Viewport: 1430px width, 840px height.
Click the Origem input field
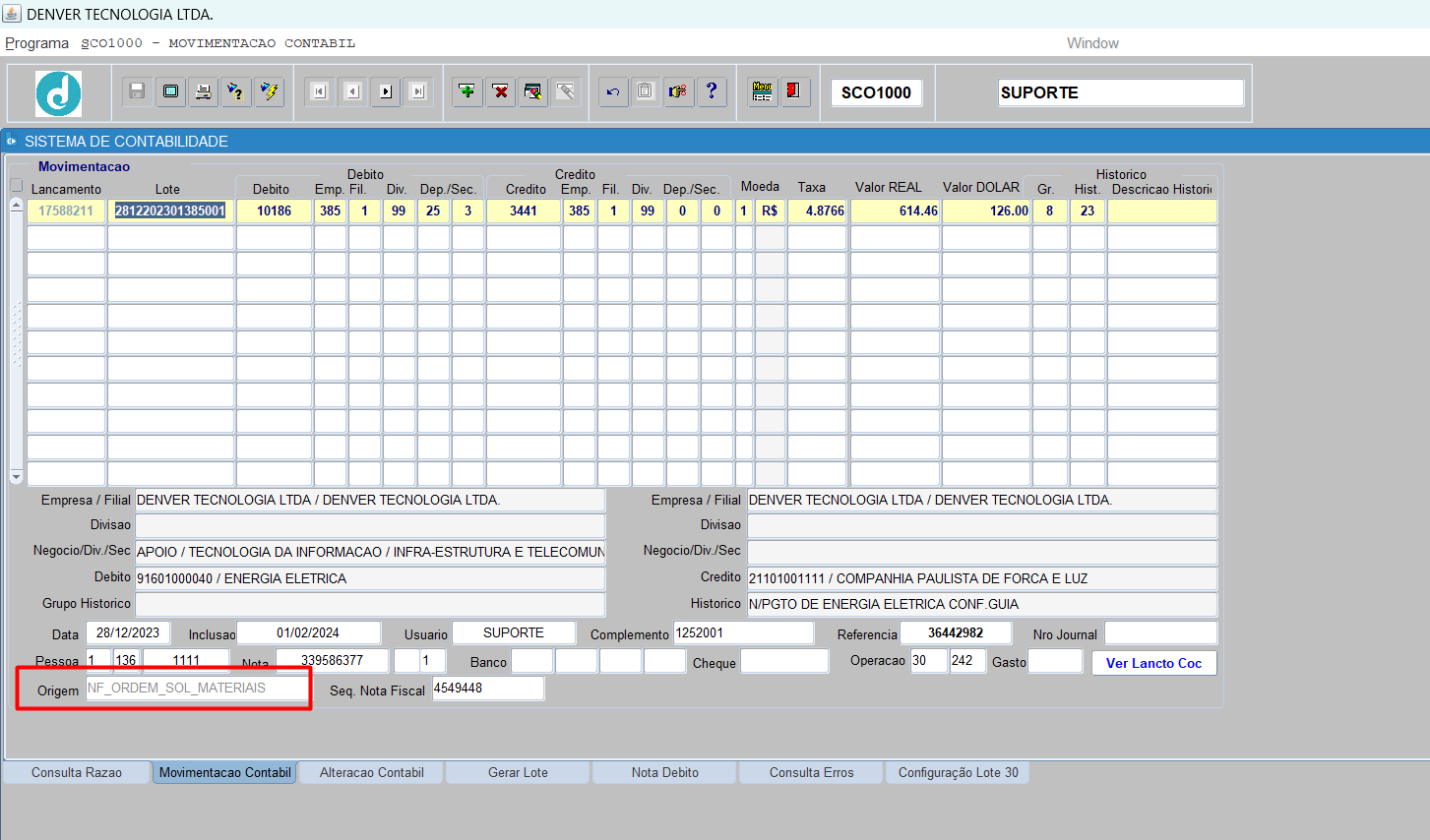(197, 689)
